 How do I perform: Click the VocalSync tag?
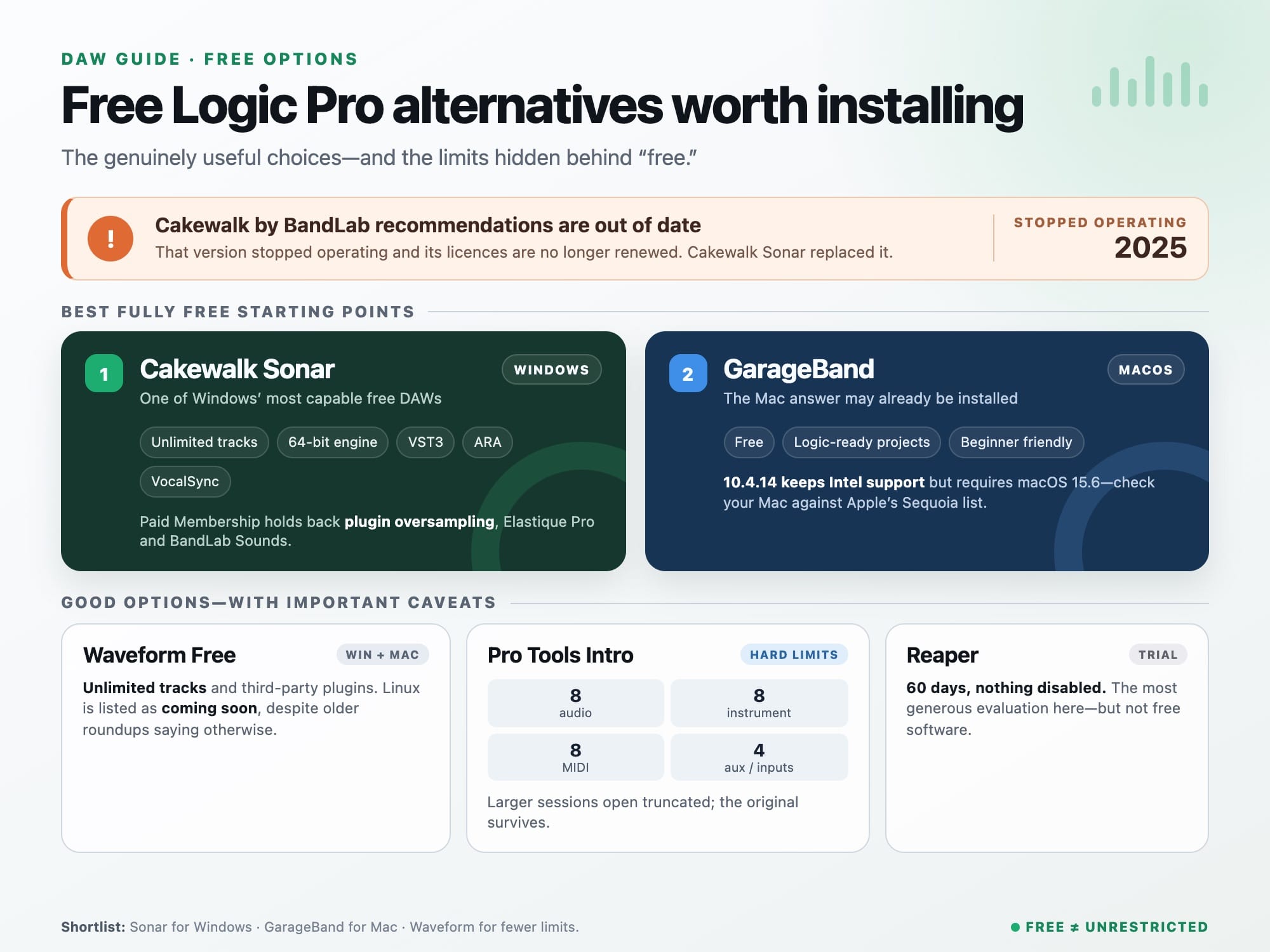pos(185,481)
